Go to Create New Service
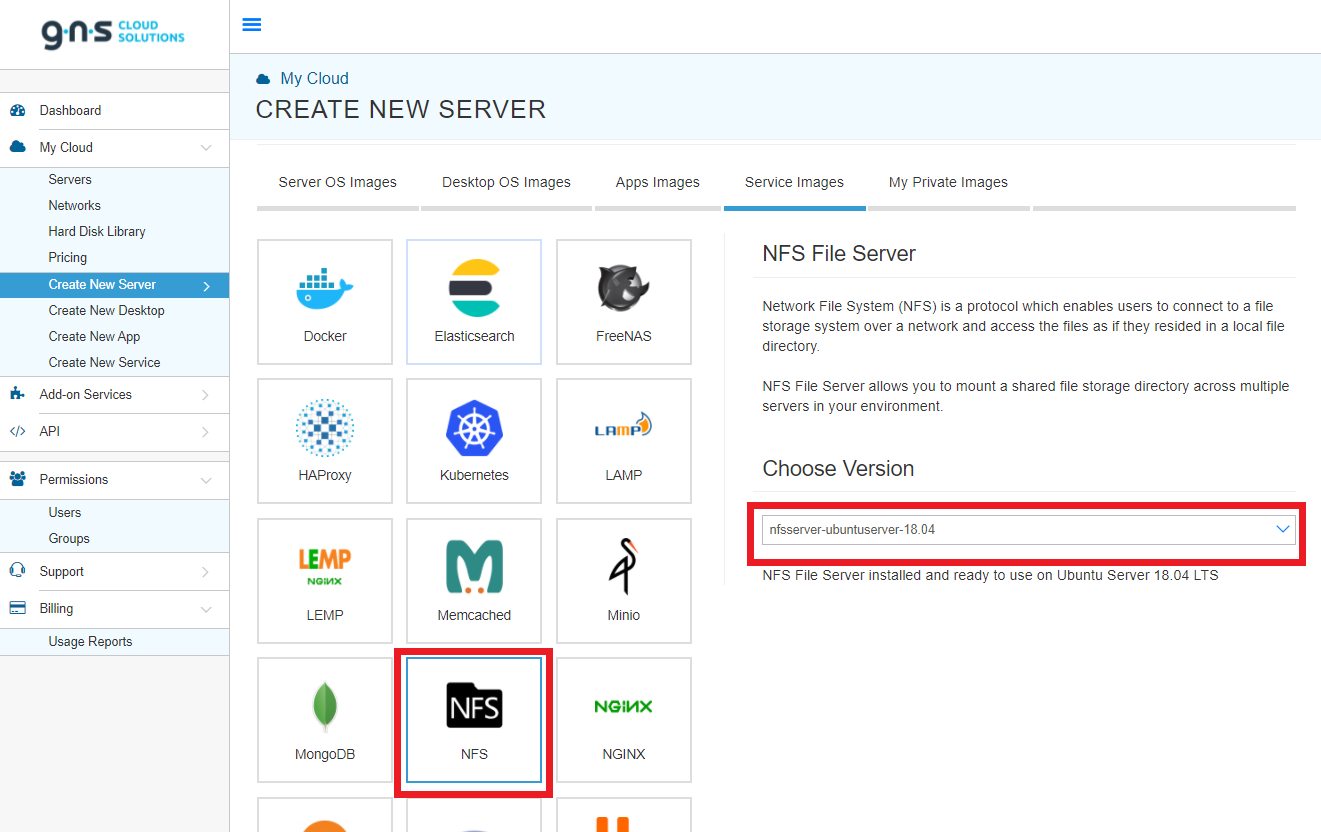This screenshot has width=1321, height=832. [104, 363]
